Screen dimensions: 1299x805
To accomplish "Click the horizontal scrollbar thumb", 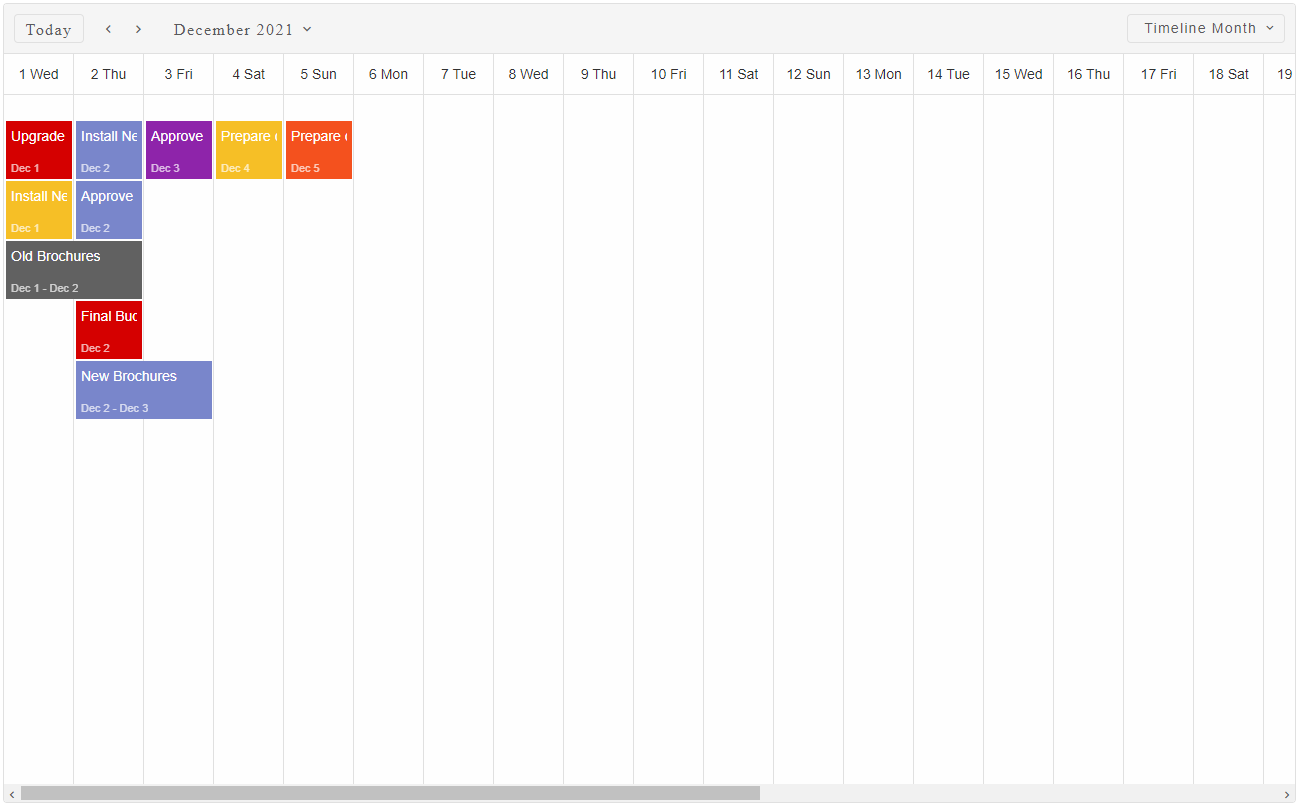I will [390, 794].
